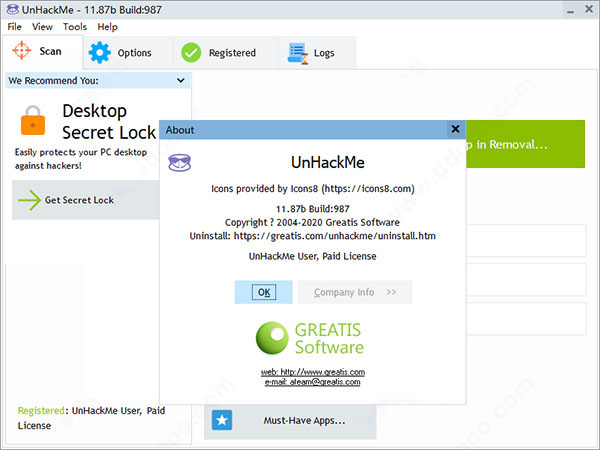Click the green Removal button

point(525,144)
